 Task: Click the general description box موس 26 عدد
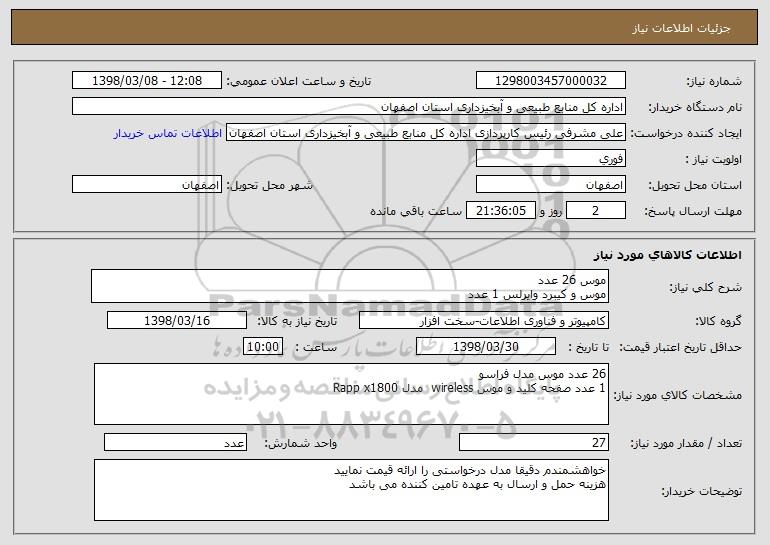350,286
